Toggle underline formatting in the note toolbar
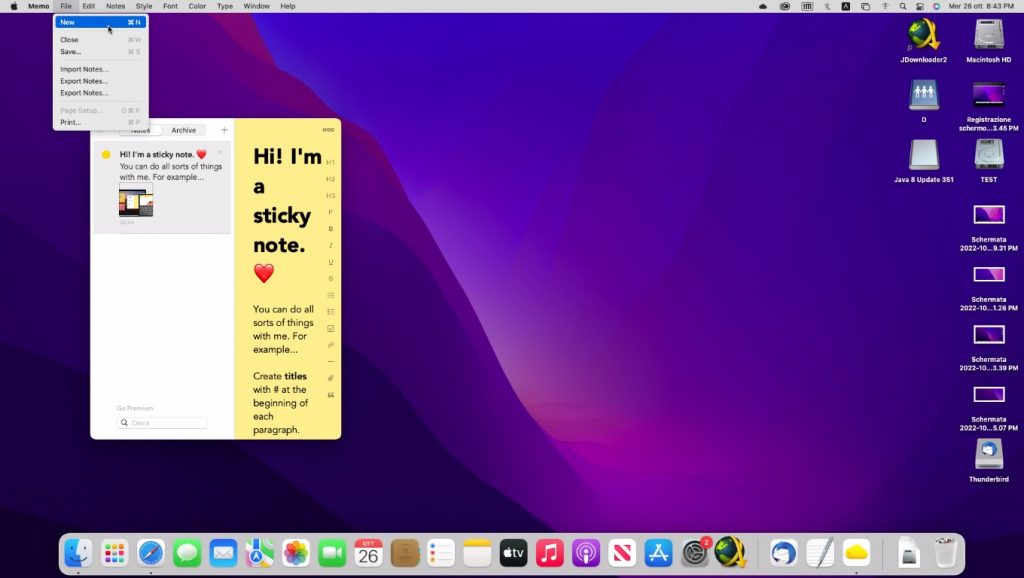Image resolution: width=1024 pixels, height=578 pixels. pos(330,262)
